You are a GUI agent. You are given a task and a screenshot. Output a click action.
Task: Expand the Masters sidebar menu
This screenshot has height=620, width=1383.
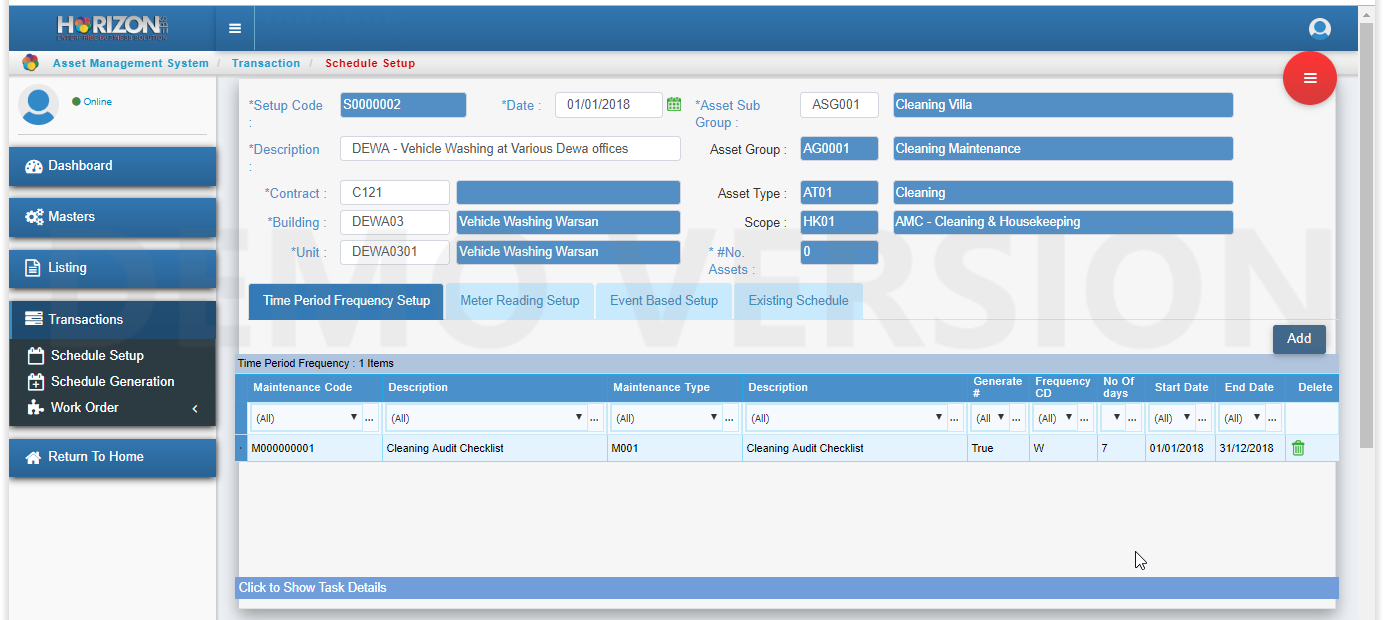tap(113, 217)
